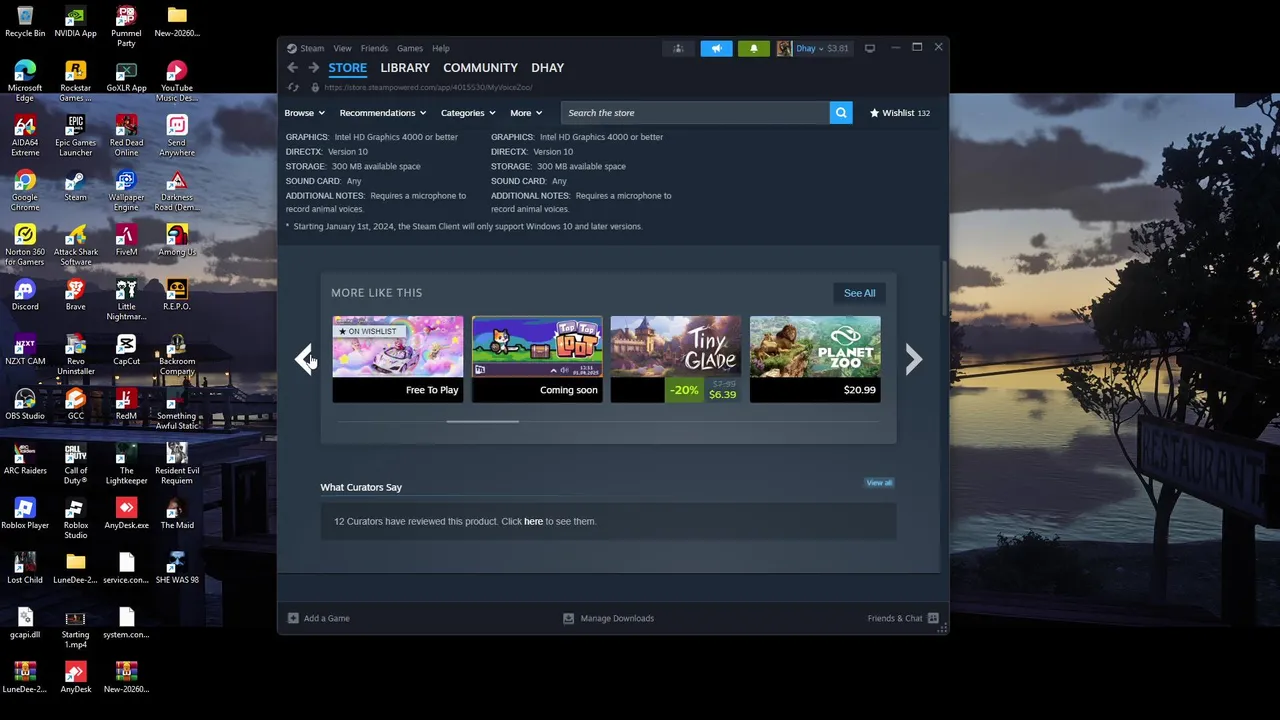Show next More Like This games
The image size is (1280, 720).
[913, 359]
